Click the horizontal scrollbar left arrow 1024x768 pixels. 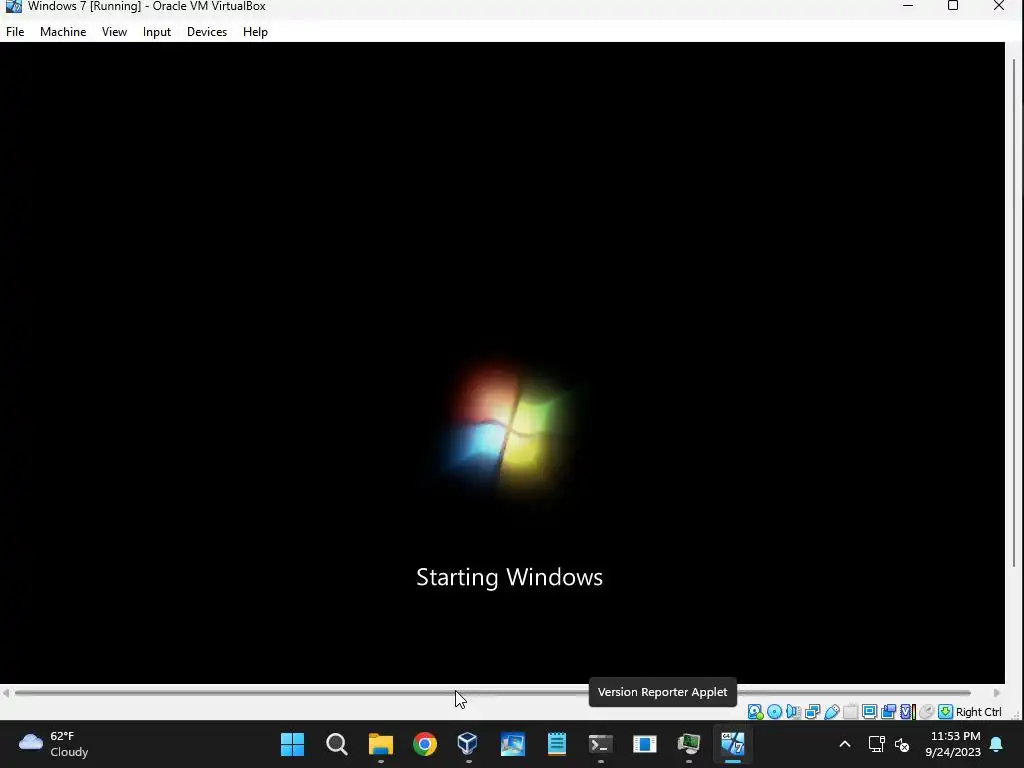[6, 692]
